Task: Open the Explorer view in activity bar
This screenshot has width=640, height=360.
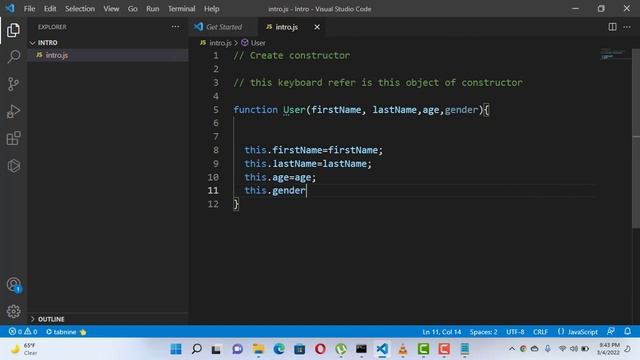Action: 13,30
